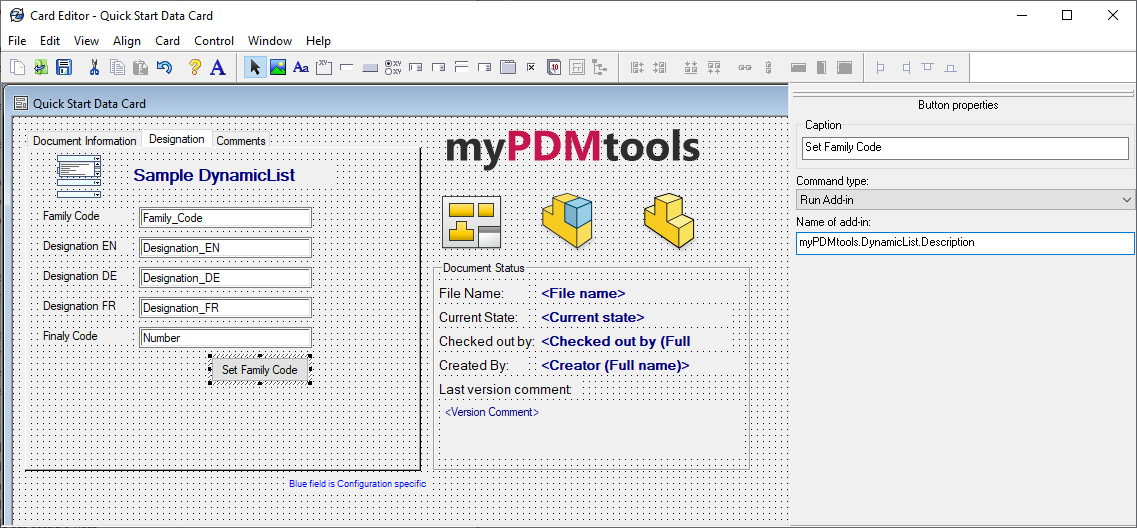Expand the Command type dropdown
1137x528 pixels.
click(964, 200)
